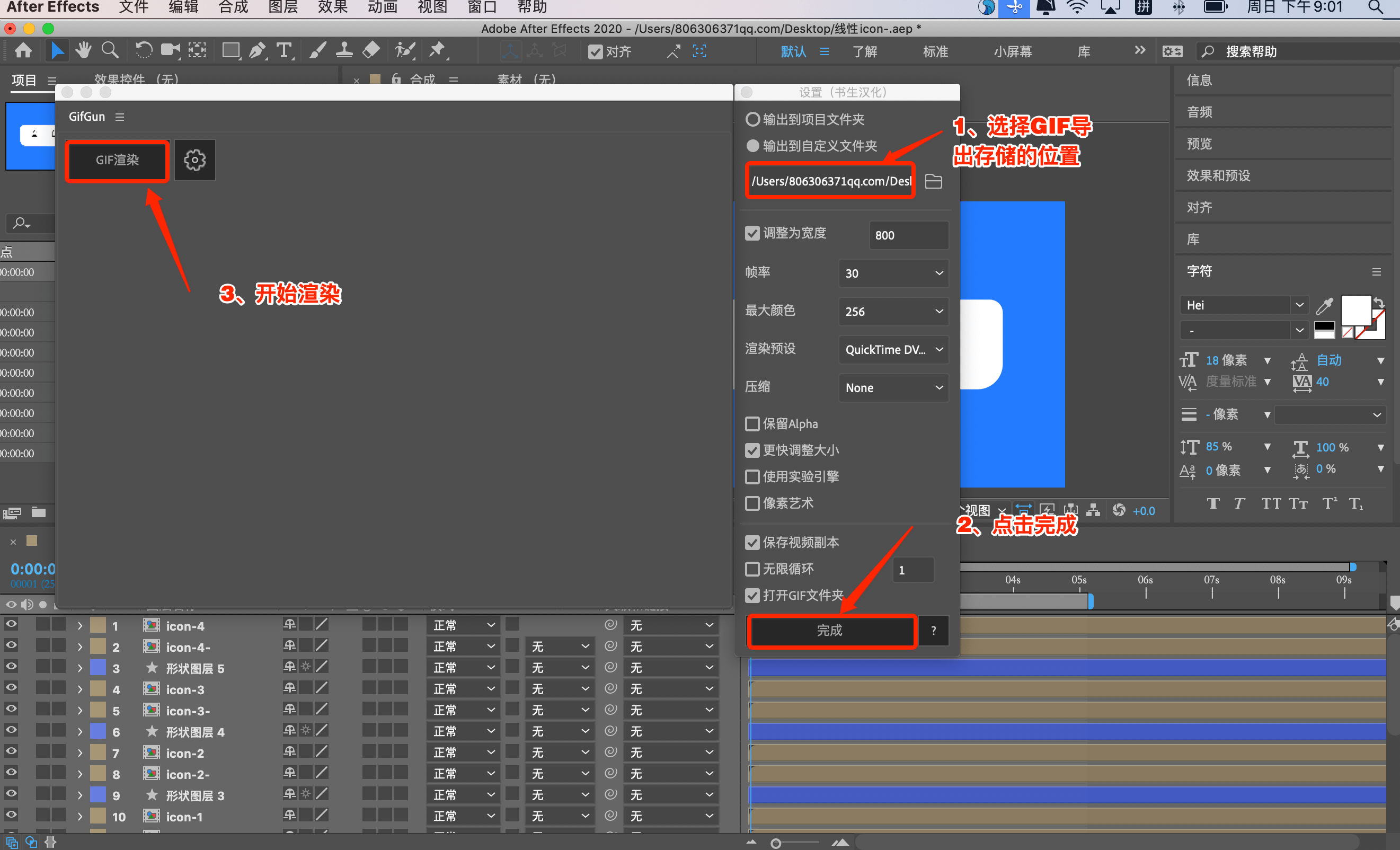Screen dimensions: 1400x850
Task: Click the 完成 button
Action: point(830,630)
